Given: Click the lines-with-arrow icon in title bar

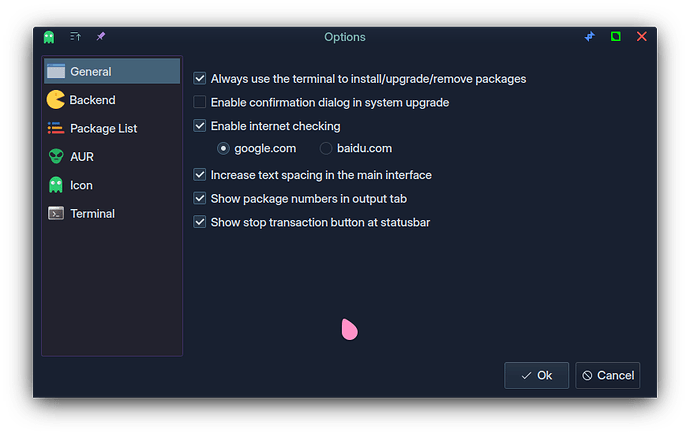Looking at the screenshot, I should (x=75, y=37).
